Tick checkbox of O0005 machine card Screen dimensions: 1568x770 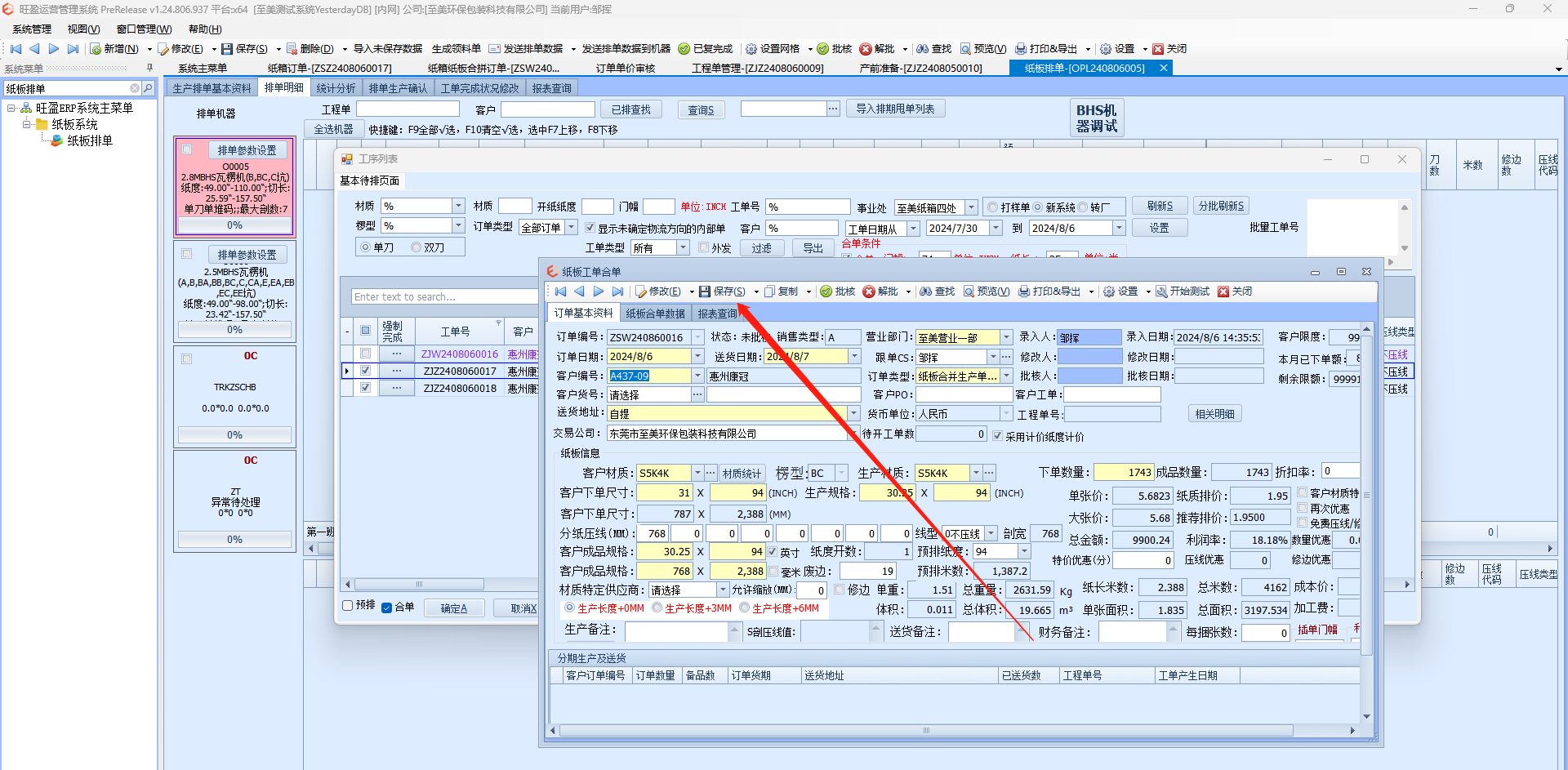pyautogui.click(x=187, y=149)
